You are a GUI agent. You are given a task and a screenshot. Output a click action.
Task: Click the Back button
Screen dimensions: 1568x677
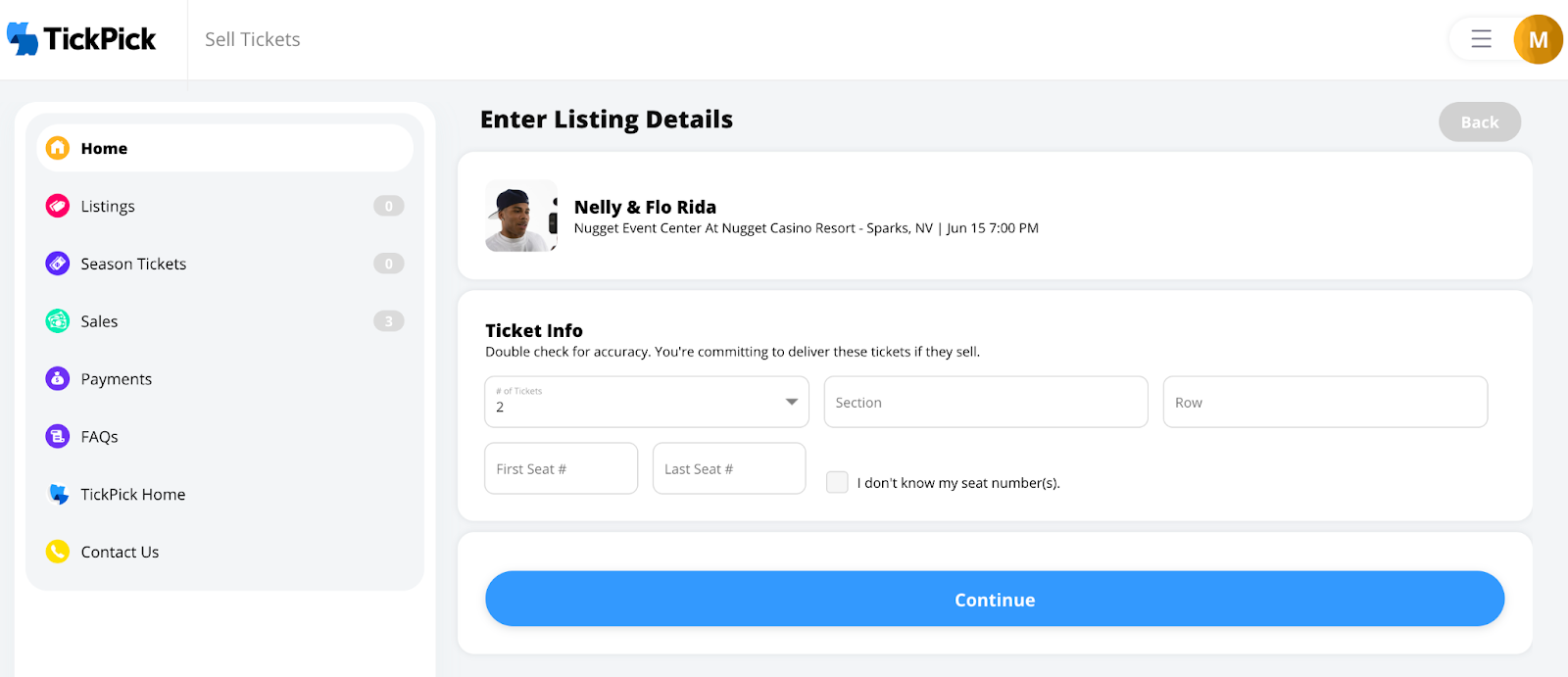1480,121
